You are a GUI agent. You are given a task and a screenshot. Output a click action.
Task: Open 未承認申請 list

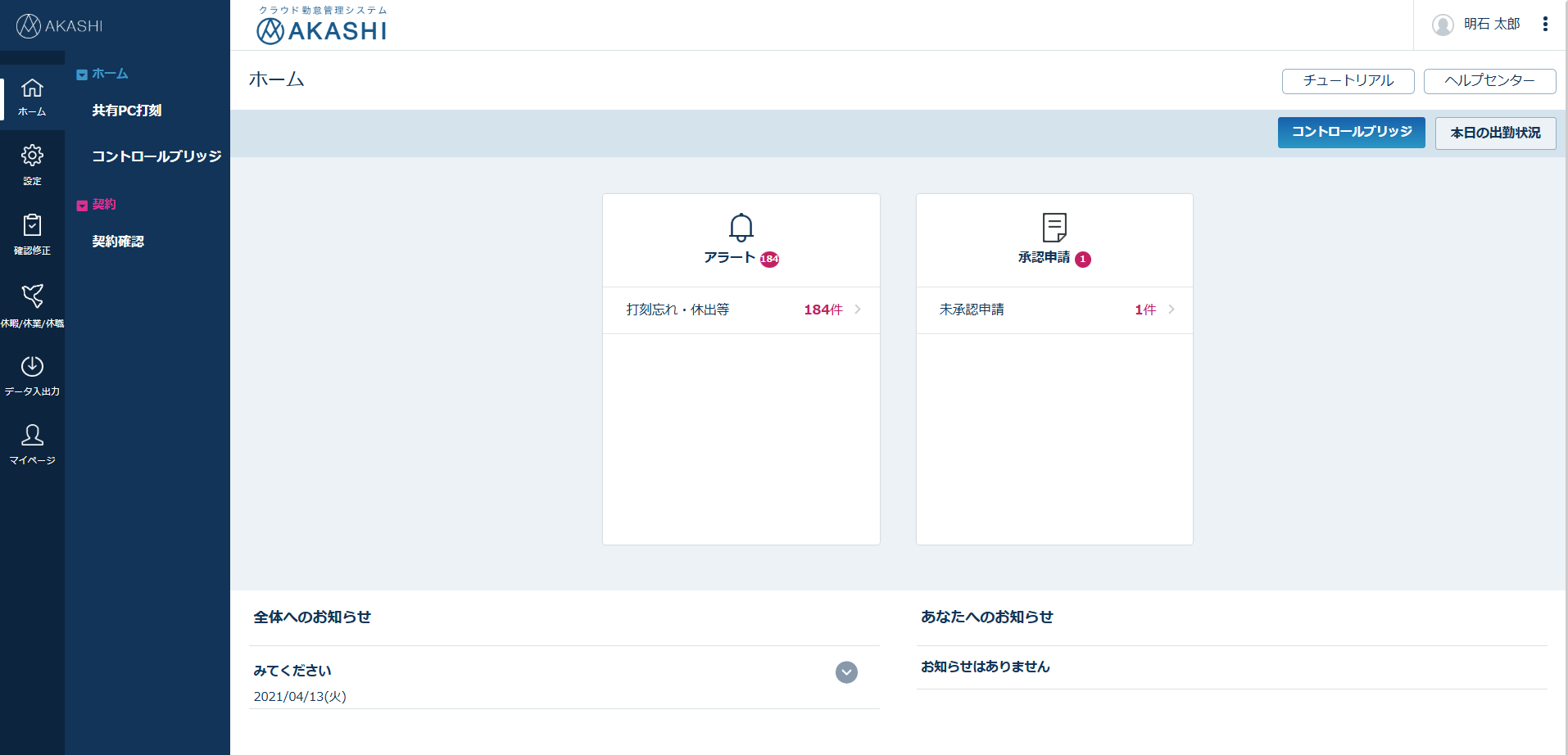pyautogui.click(x=1054, y=310)
